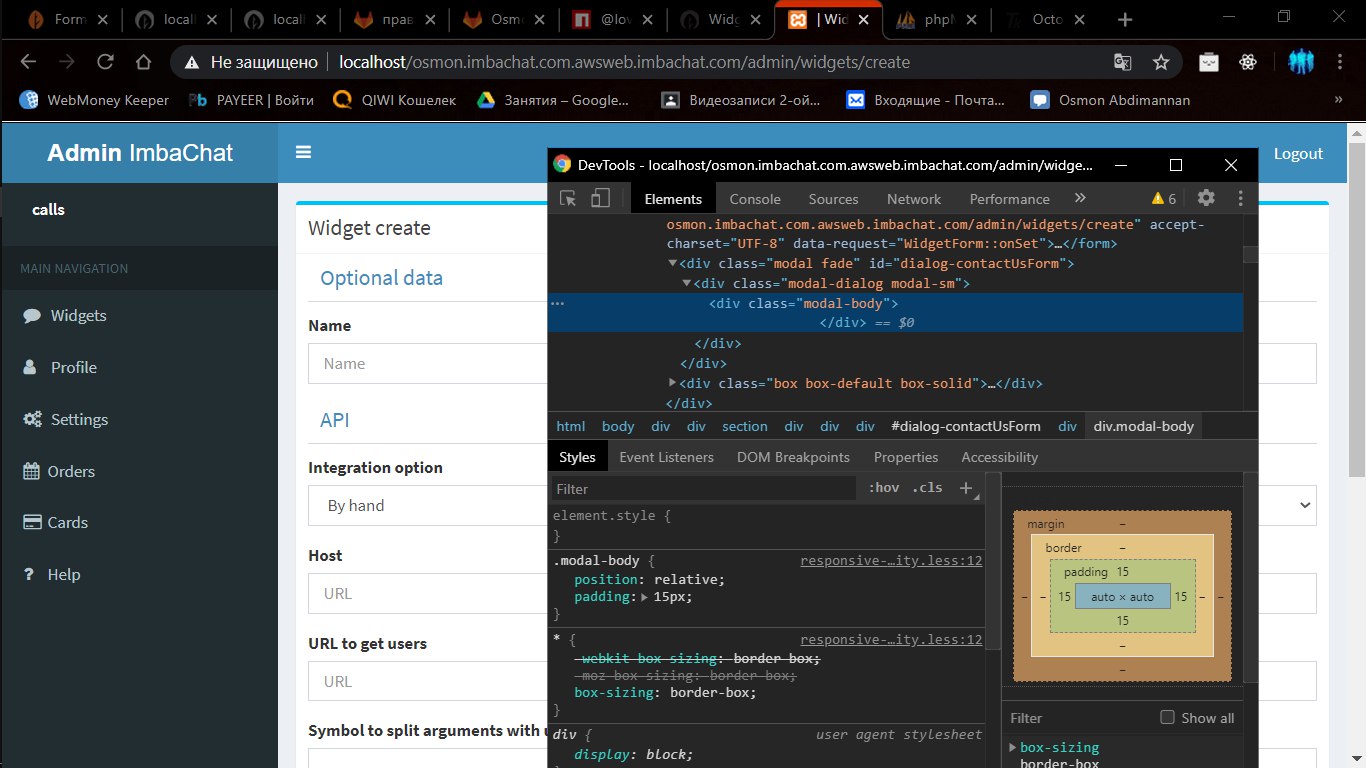Switch to DevTools Console tab
Viewport: 1366px width, 768px height.
(755, 199)
